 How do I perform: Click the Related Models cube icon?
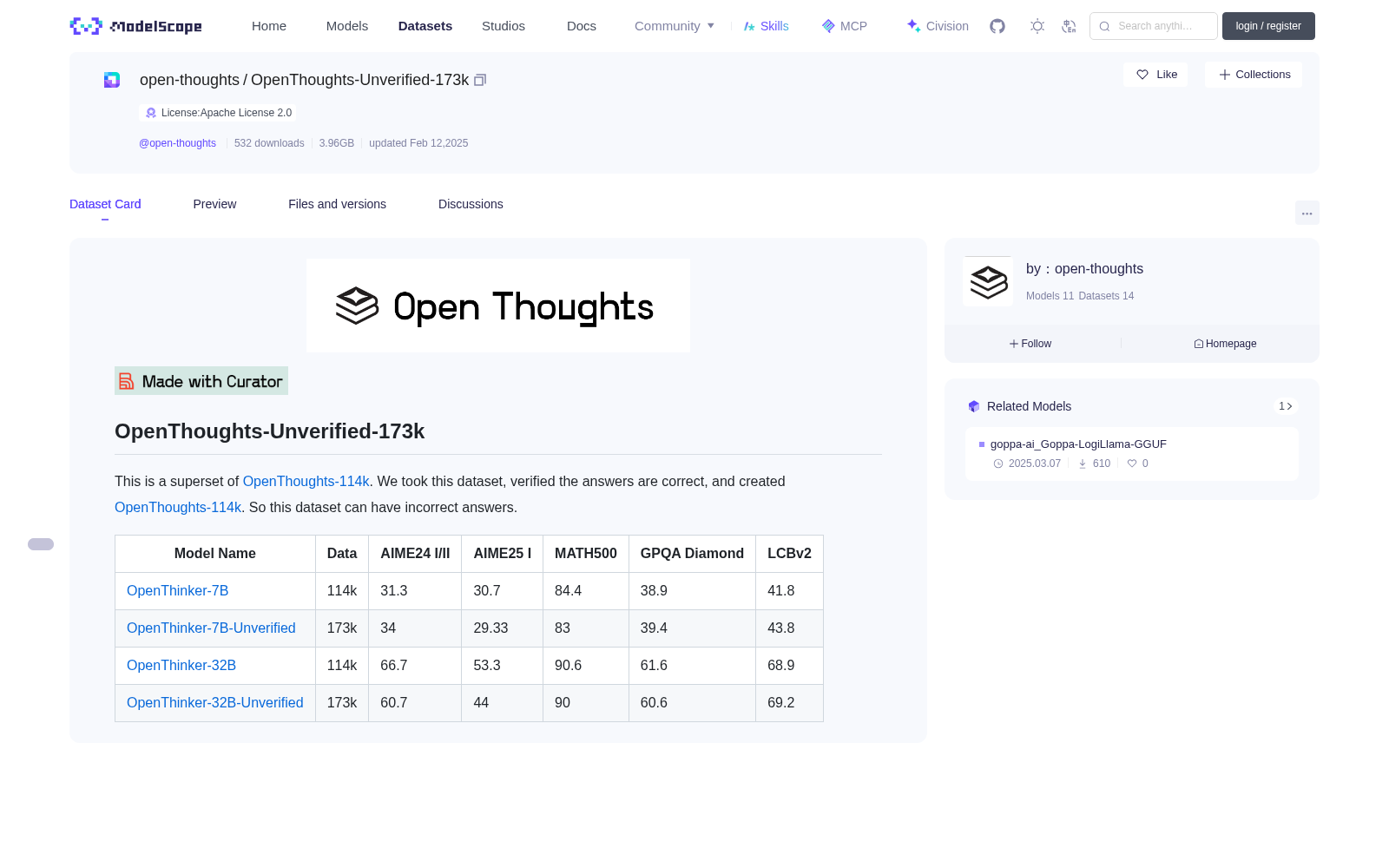[x=974, y=406]
